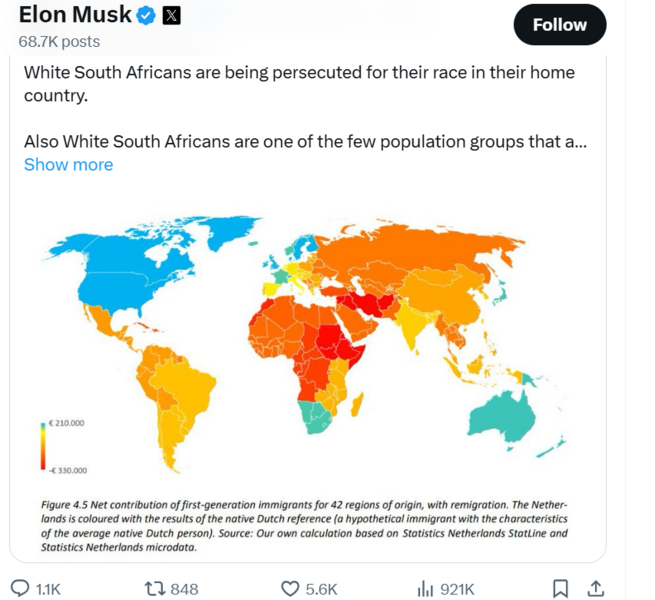
Task: Click the map's color gradient legend bar
Action: coord(44,446)
